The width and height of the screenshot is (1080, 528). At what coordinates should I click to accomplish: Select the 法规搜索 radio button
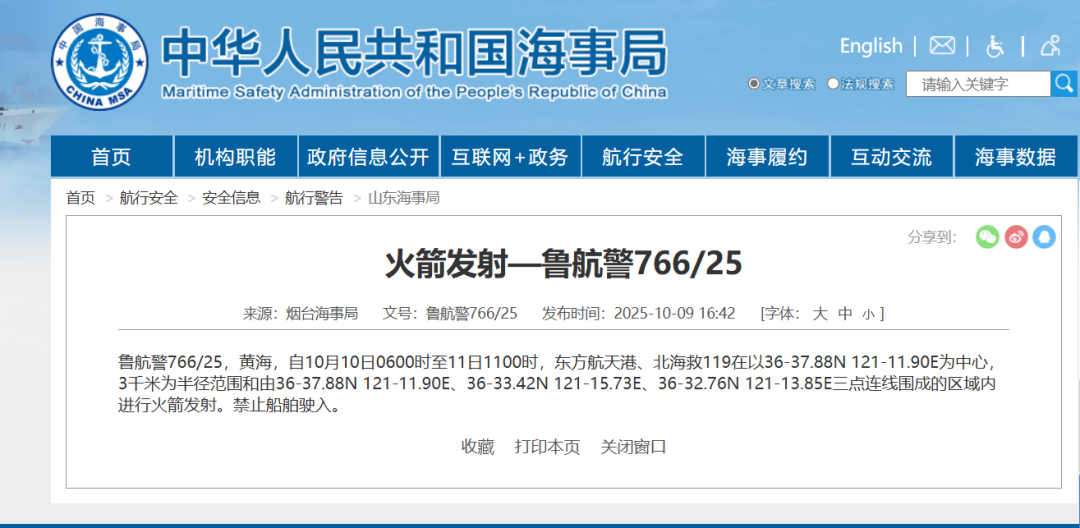point(833,84)
